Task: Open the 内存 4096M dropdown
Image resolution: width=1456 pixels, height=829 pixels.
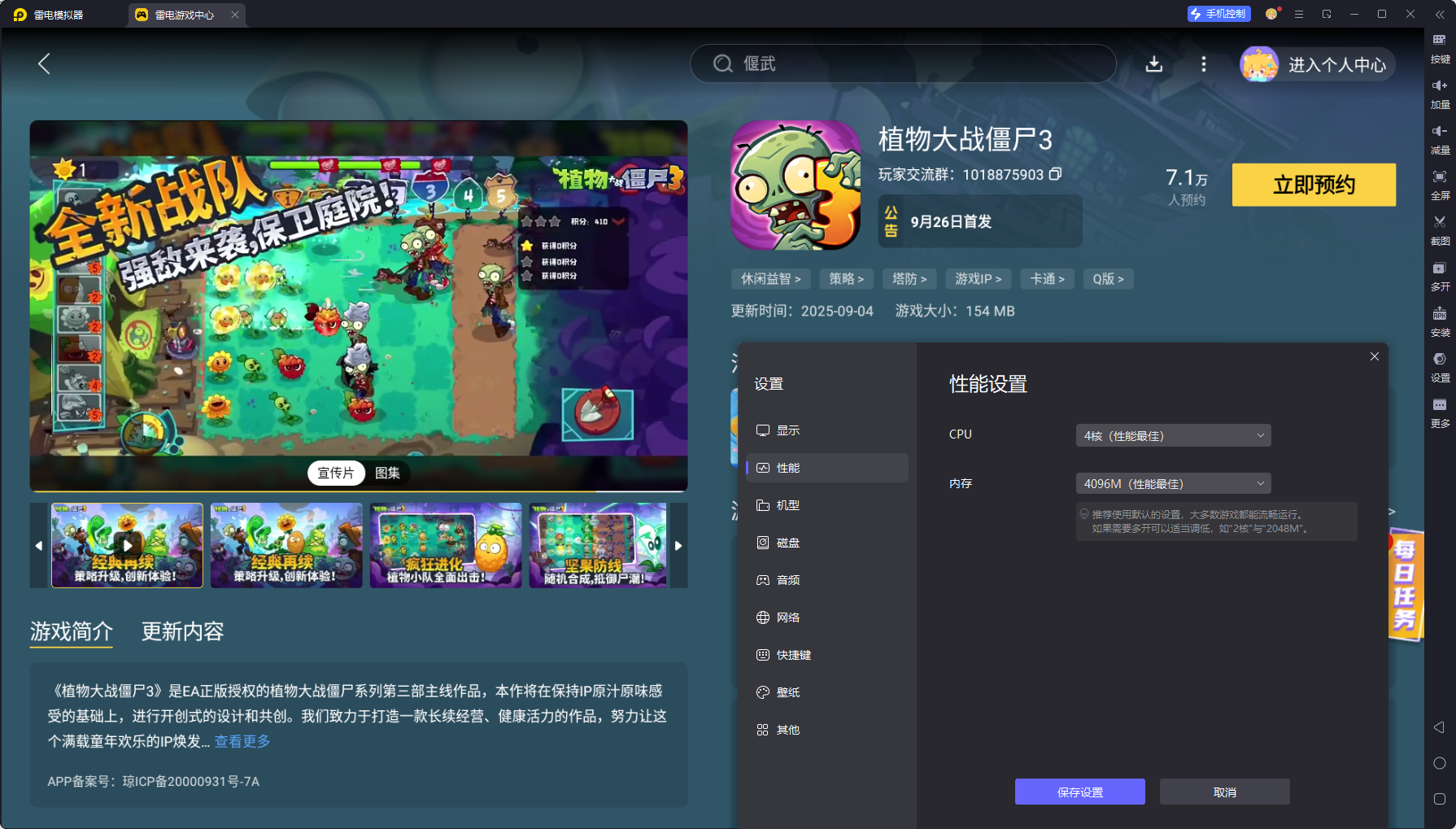Action: point(1173,483)
